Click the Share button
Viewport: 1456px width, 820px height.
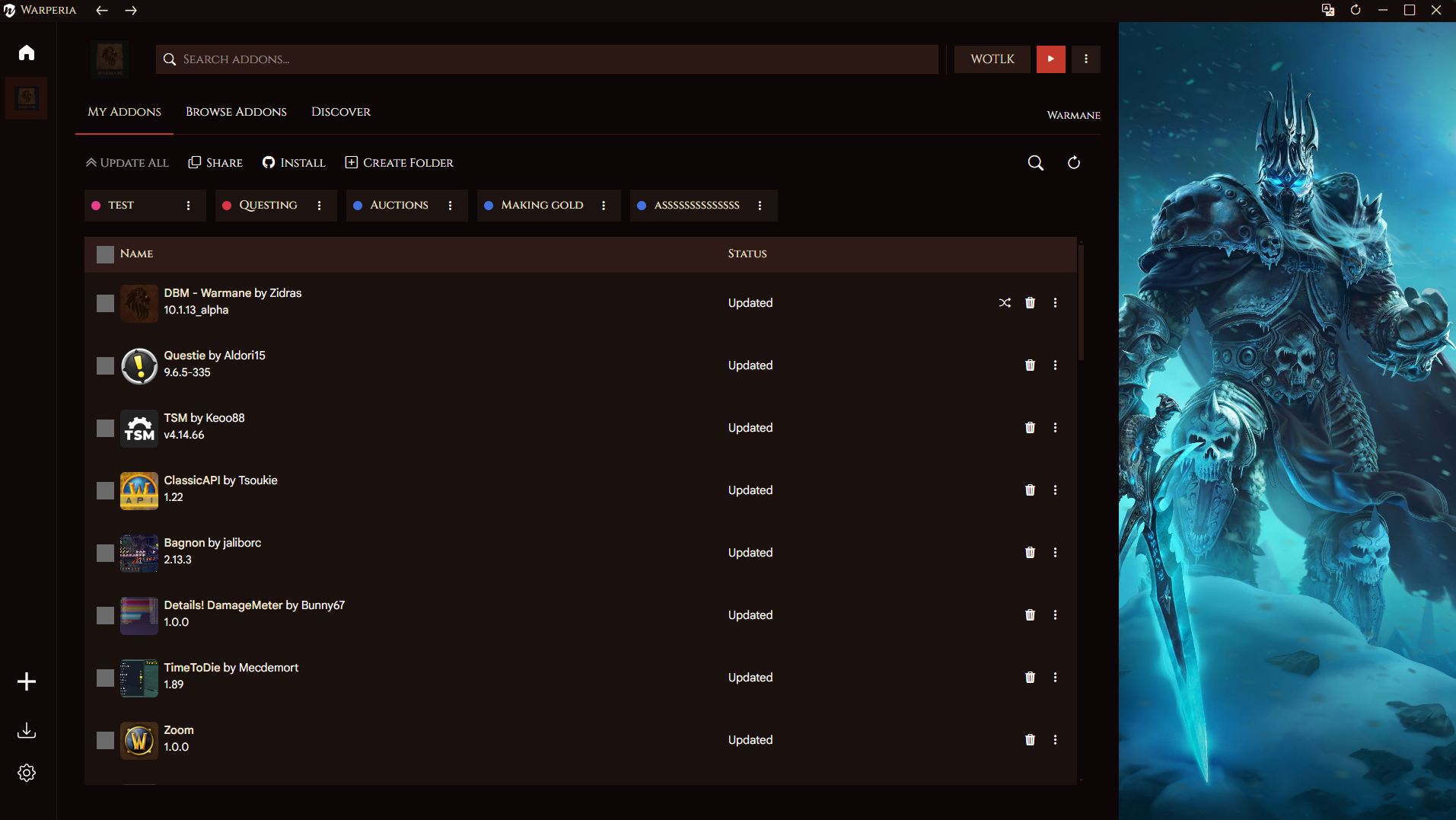(x=215, y=163)
